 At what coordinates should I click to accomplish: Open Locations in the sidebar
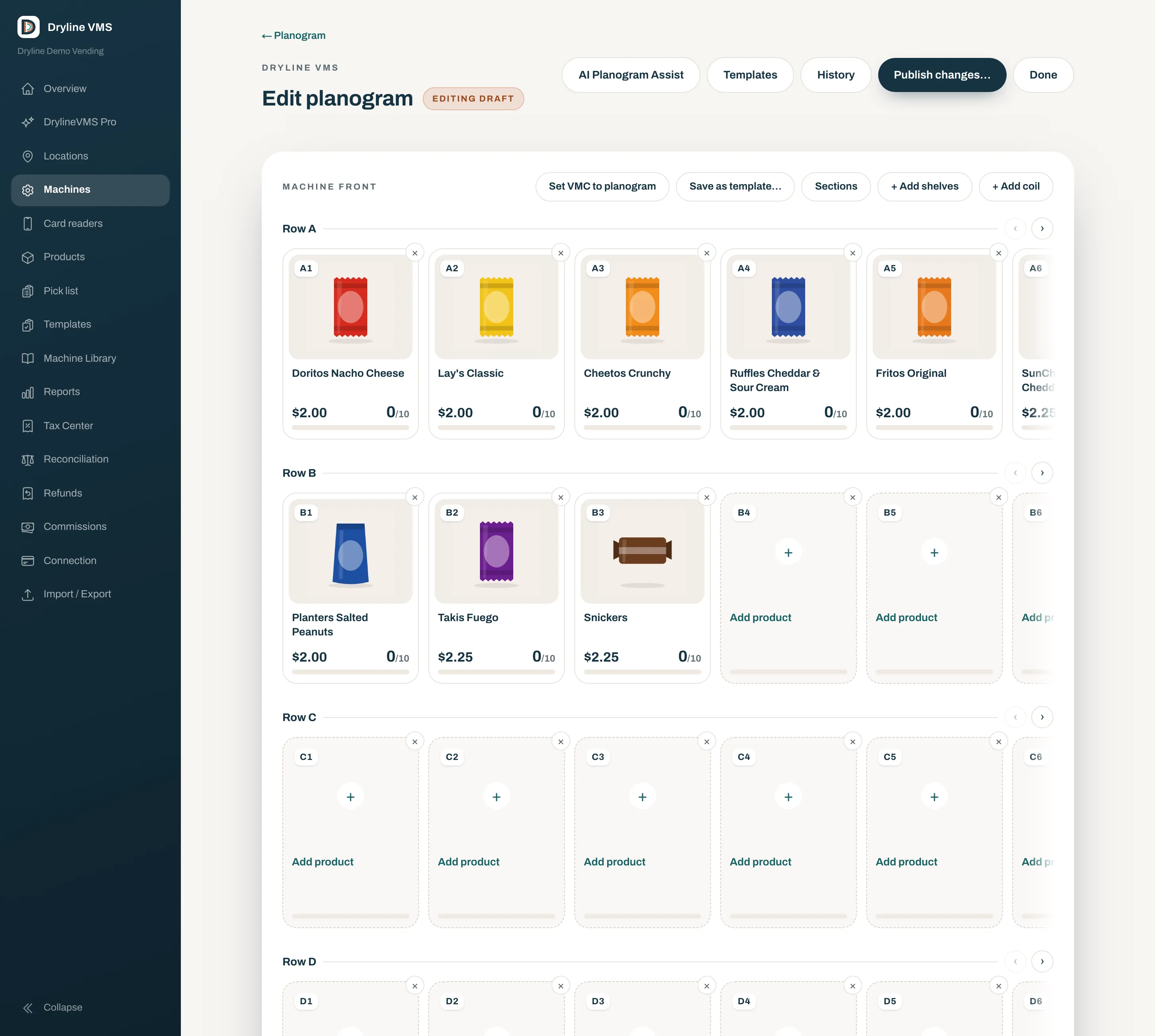click(x=90, y=156)
